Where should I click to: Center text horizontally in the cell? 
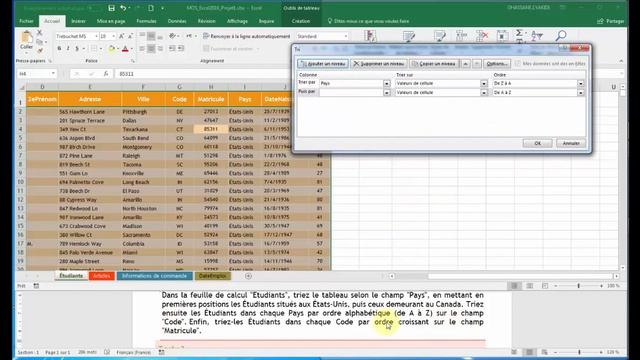tap(151, 49)
